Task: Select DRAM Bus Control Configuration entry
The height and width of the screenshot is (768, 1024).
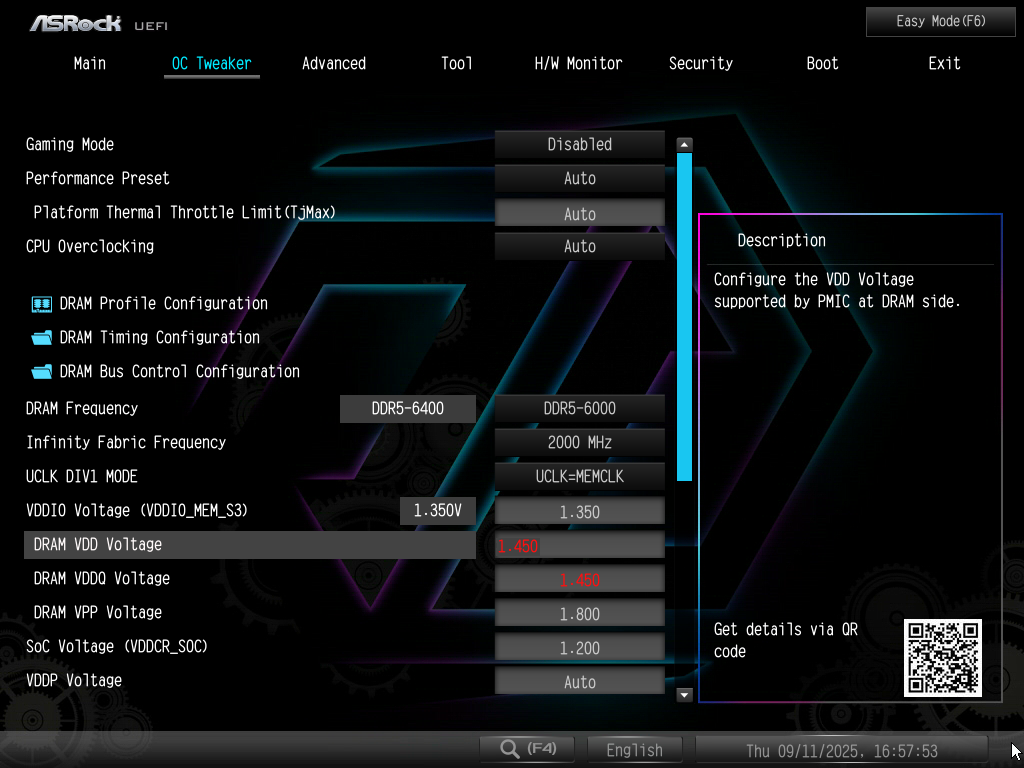Action: click(180, 372)
